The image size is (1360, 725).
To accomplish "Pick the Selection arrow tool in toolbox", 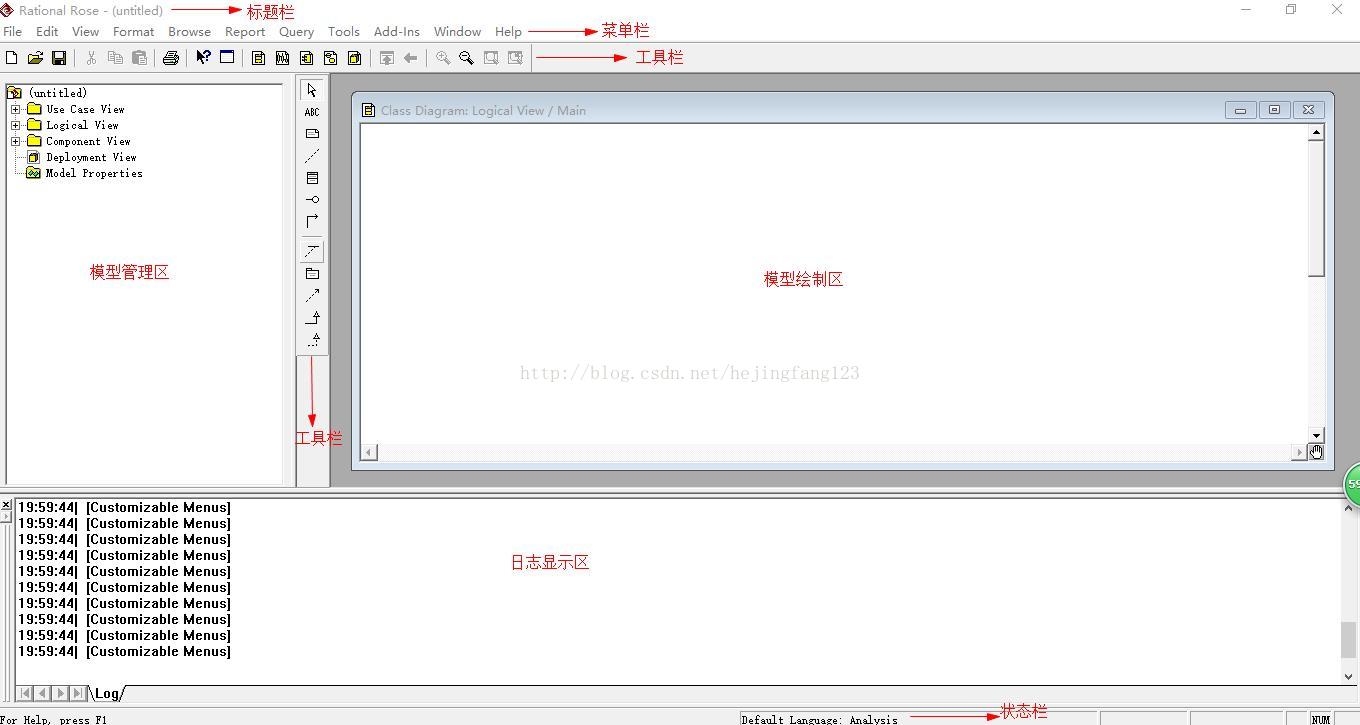I will tap(312, 90).
